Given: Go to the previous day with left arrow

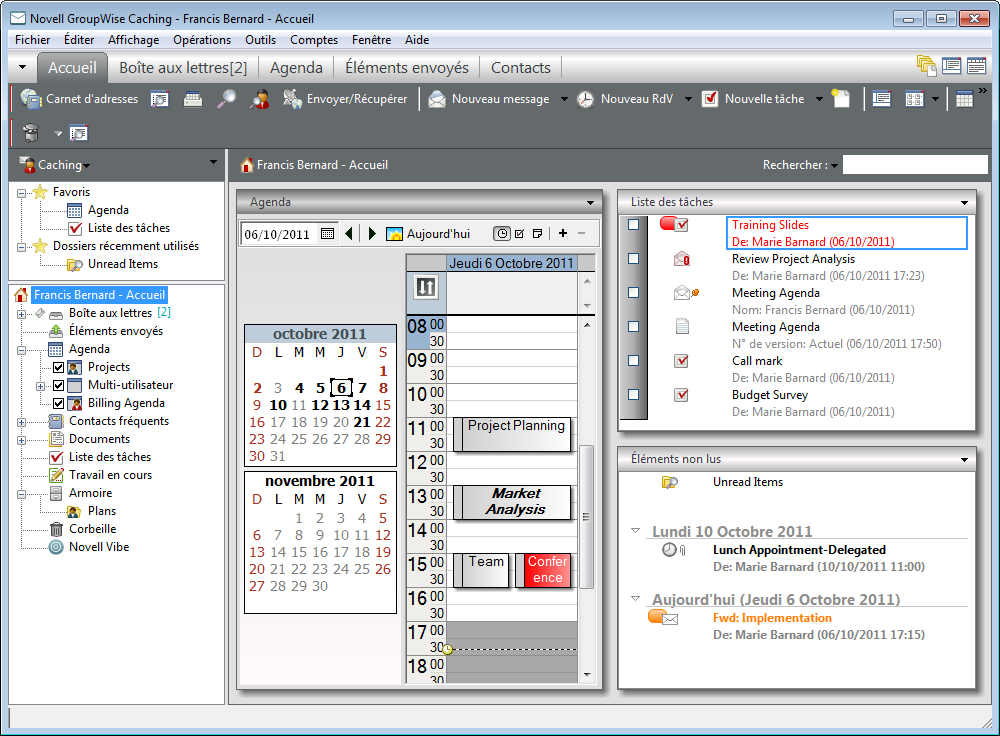Looking at the screenshot, I should (349, 233).
